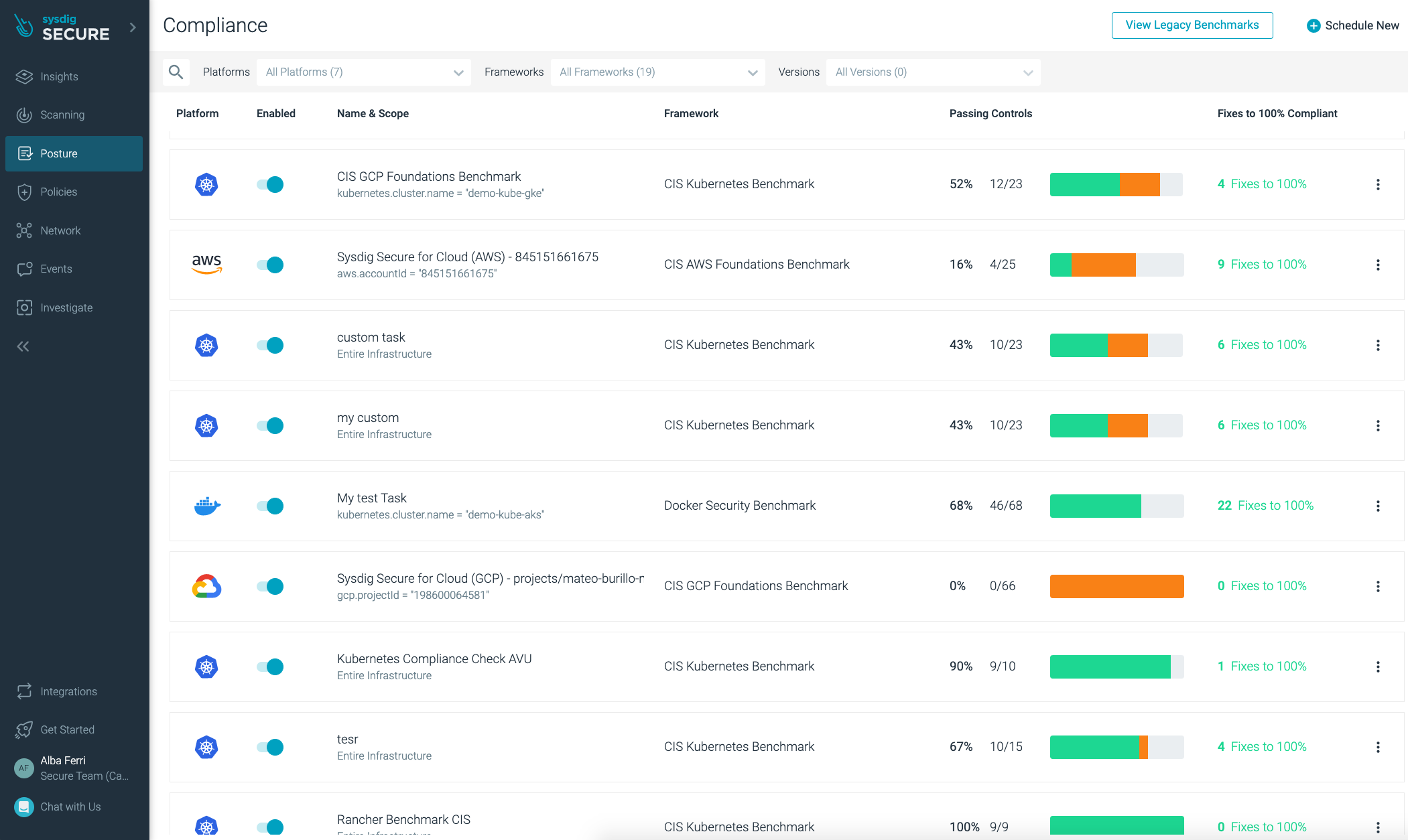The height and width of the screenshot is (840, 1408).
Task: Go to Policies in the sidebar
Action: (x=59, y=192)
